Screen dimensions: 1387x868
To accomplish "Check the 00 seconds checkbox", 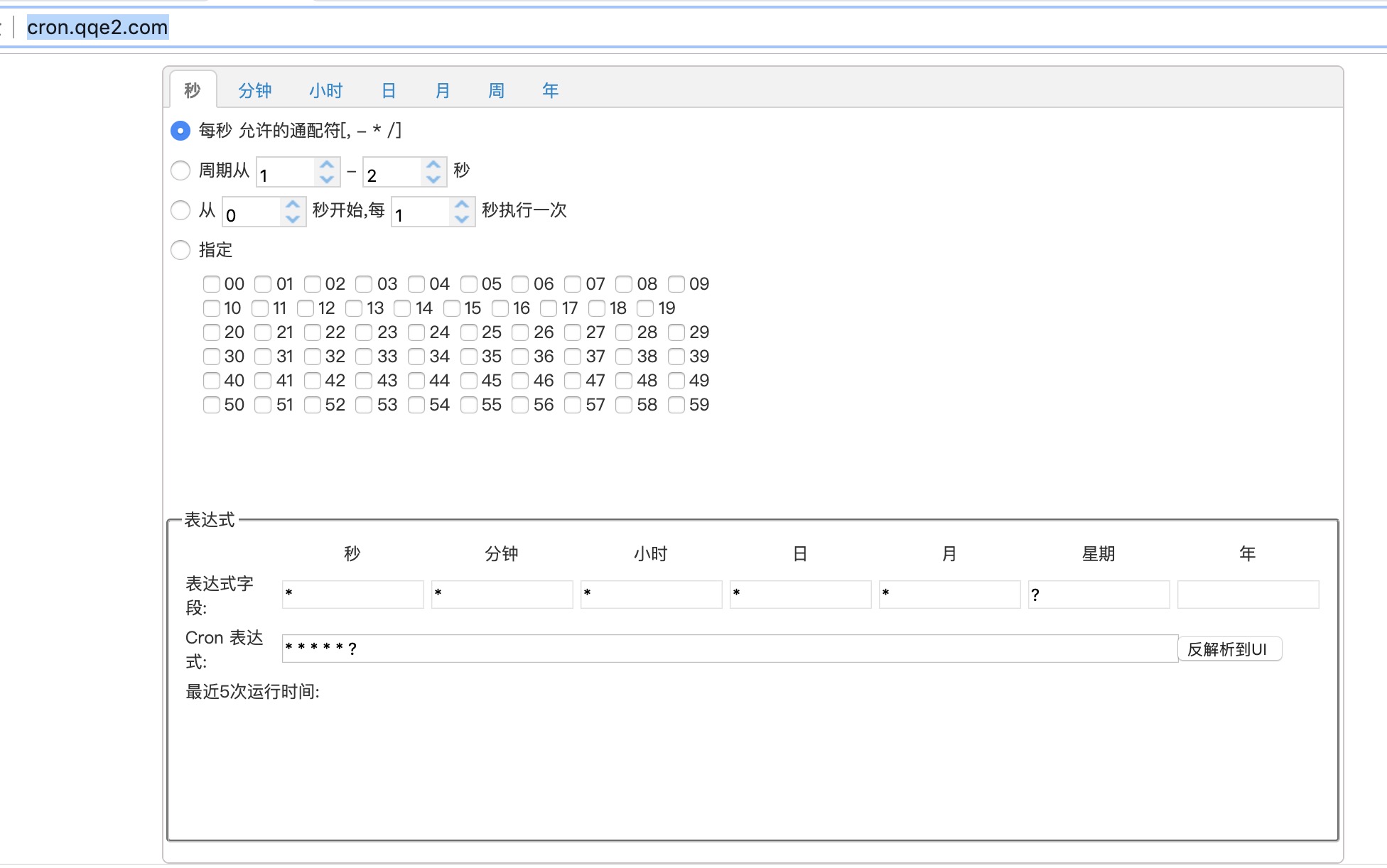I will pos(211,284).
